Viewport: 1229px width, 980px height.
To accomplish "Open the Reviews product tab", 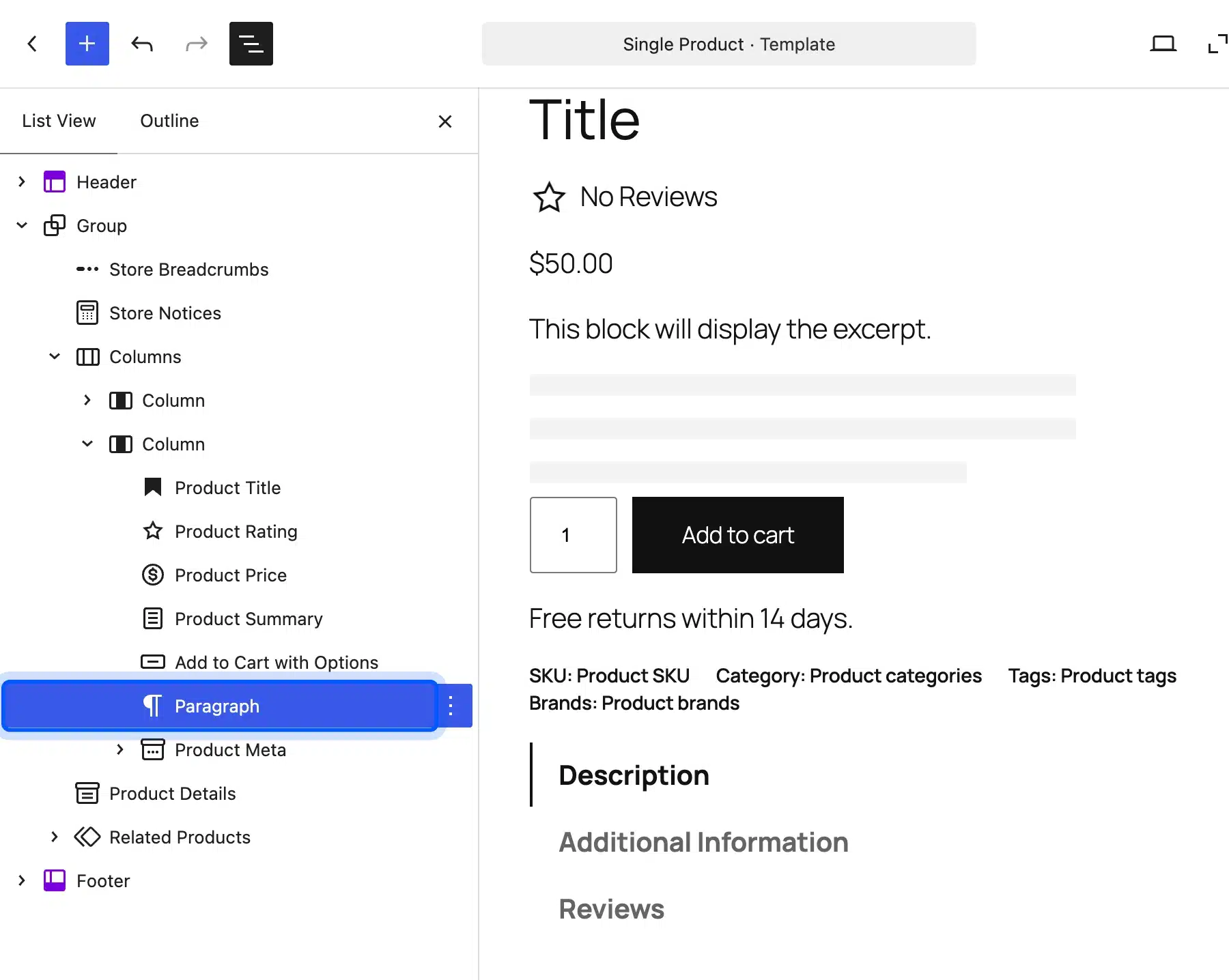I will coord(611,909).
